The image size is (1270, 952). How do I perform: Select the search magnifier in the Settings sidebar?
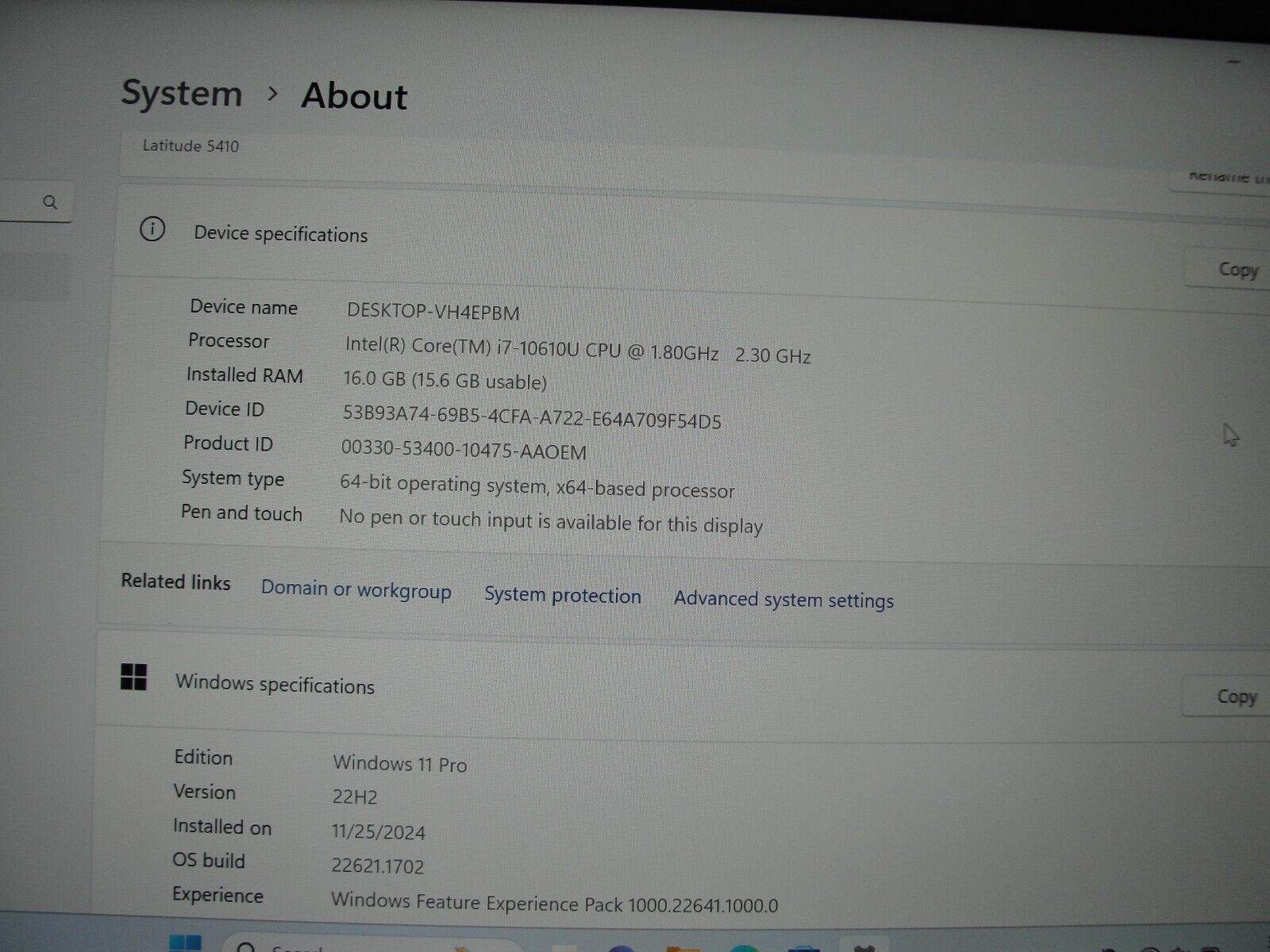coord(50,202)
